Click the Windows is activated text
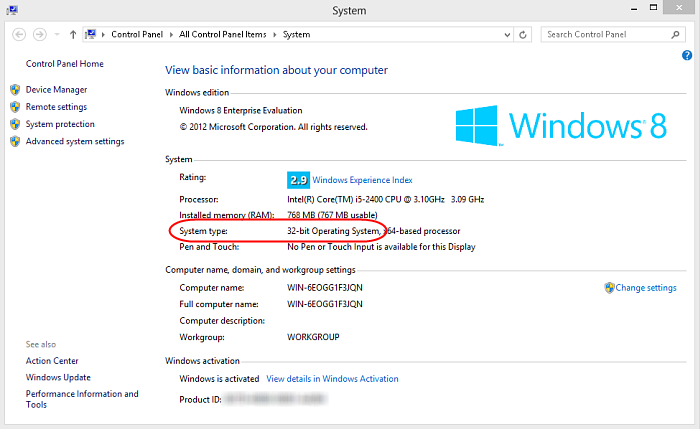Image resolution: width=700 pixels, height=429 pixels. click(x=219, y=379)
